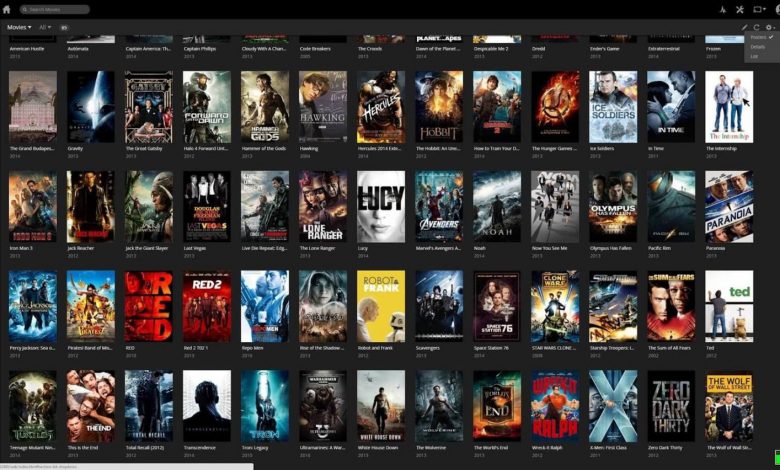
Task: Open the Jack Reacher poster
Action: [91, 206]
